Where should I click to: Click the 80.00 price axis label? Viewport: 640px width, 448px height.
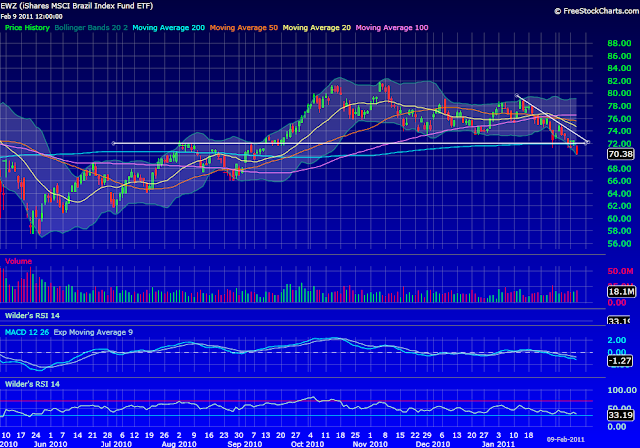619,93
